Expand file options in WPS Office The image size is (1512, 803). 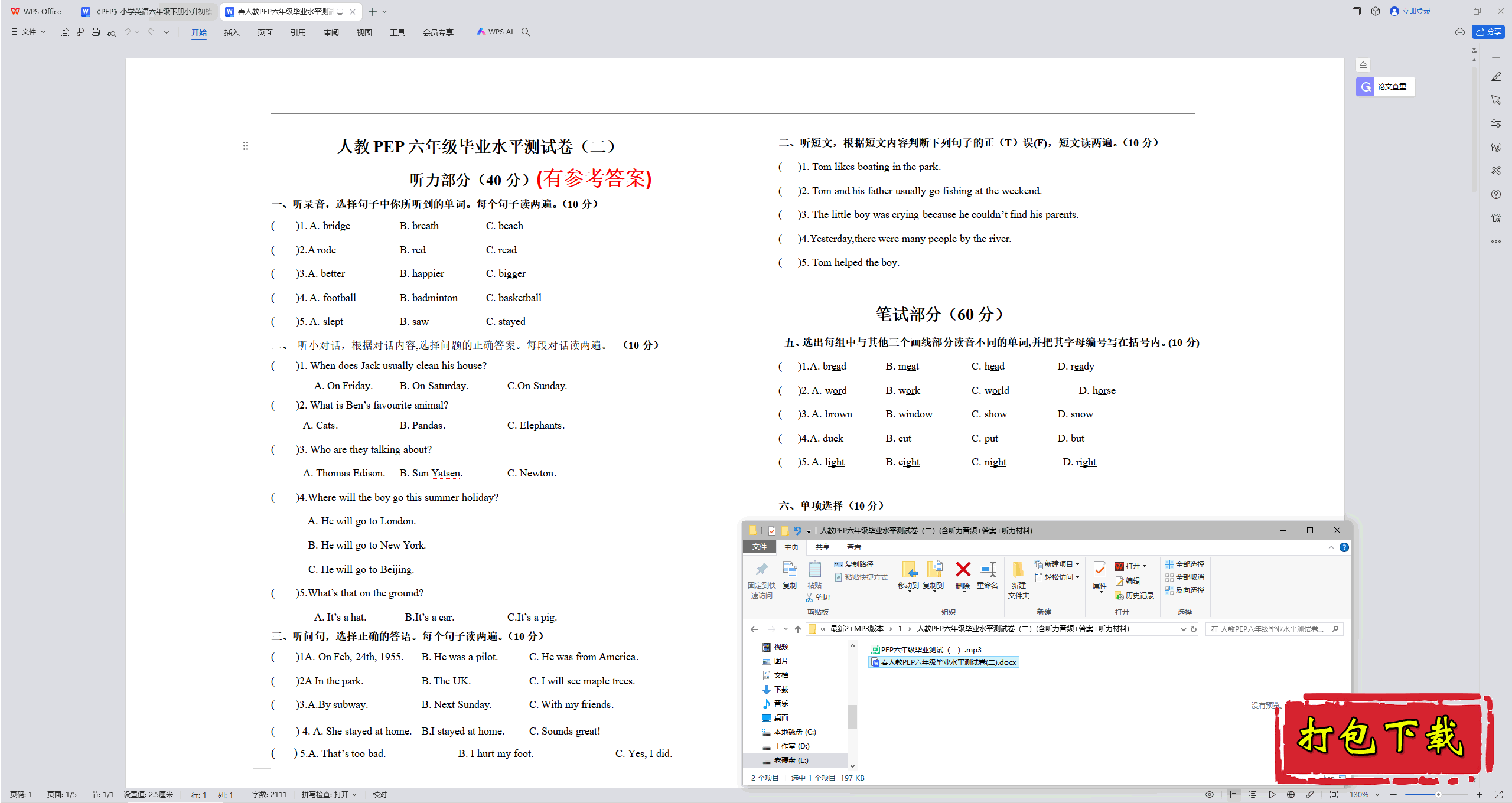click(27, 31)
